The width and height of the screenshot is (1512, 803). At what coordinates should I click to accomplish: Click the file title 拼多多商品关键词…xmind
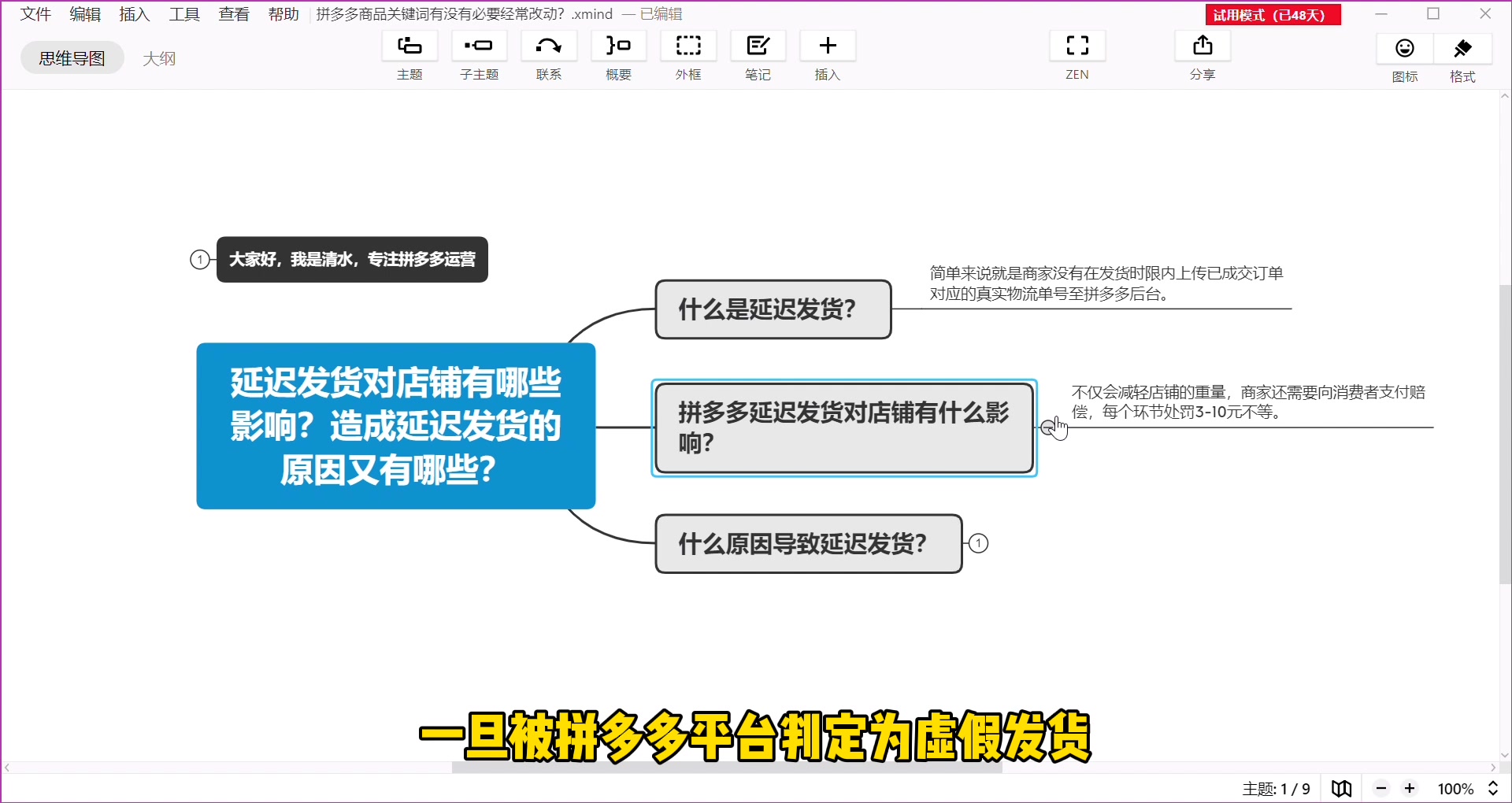(x=465, y=14)
